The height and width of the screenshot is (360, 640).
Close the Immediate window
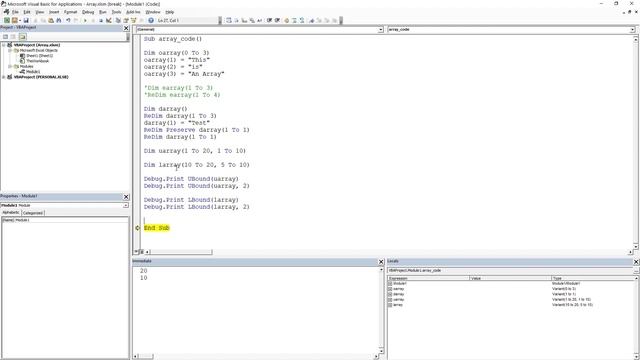(381, 262)
